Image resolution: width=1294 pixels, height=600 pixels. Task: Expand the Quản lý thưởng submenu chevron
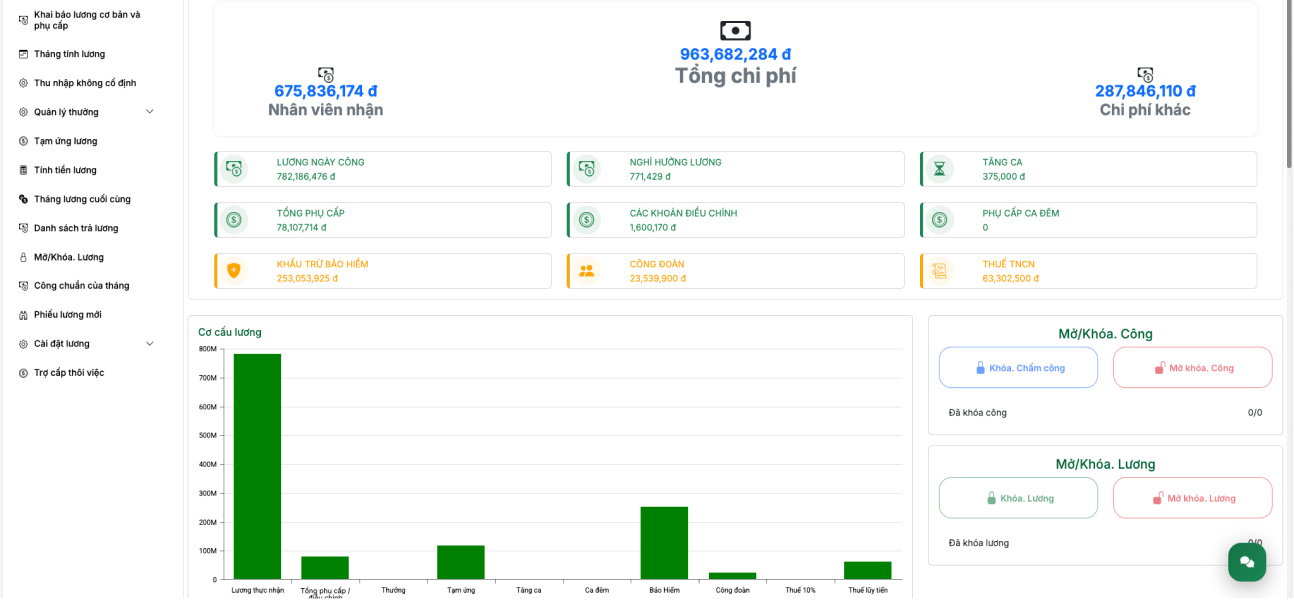pyautogui.click(x=150, y=112)
